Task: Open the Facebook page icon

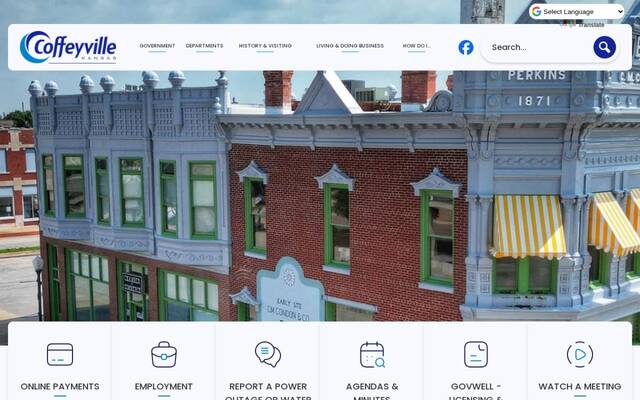Action: click(x=466, y=47)
